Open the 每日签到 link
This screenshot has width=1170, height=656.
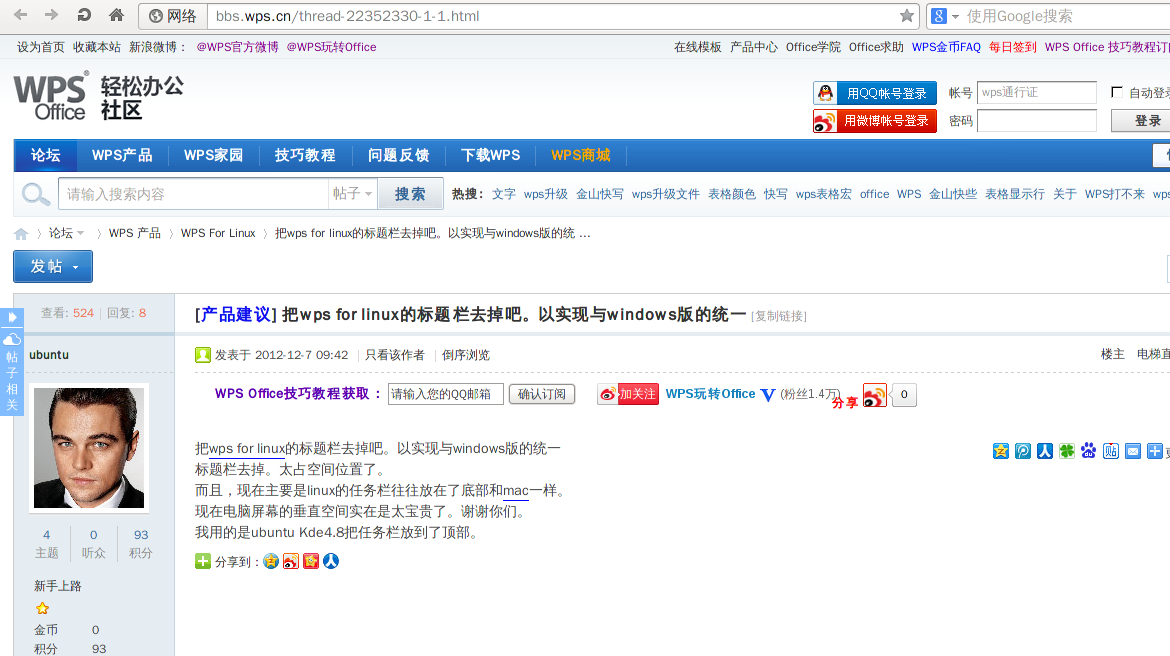(1013, 47)
